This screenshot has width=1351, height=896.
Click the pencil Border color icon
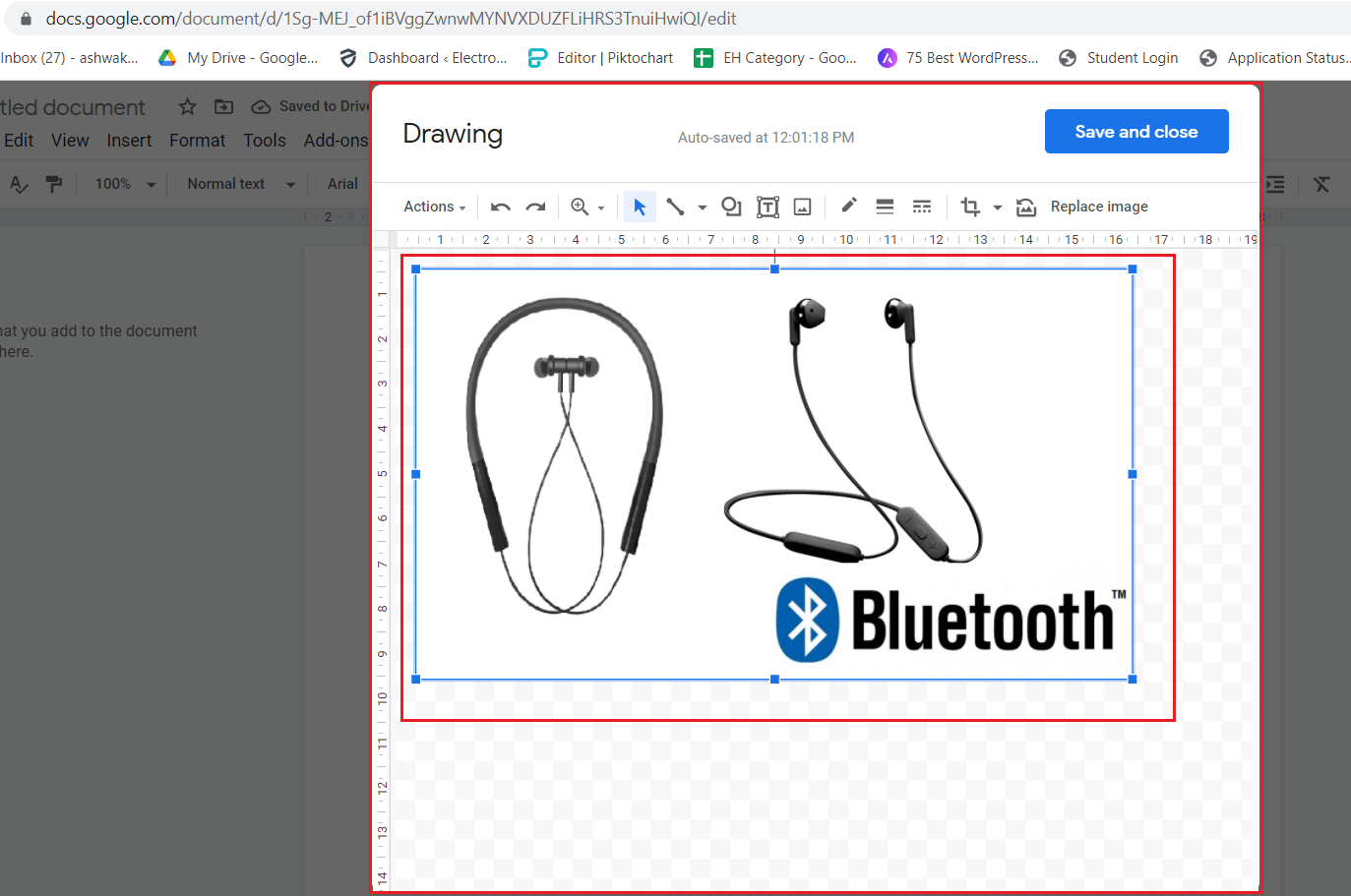point(848,206)
